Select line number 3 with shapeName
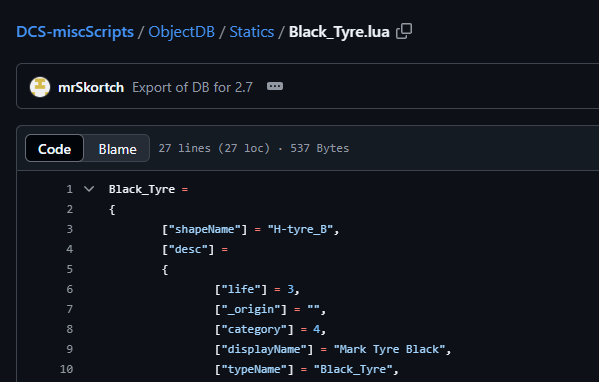Screen dimensions: 599x382 [x=70, y=229]
